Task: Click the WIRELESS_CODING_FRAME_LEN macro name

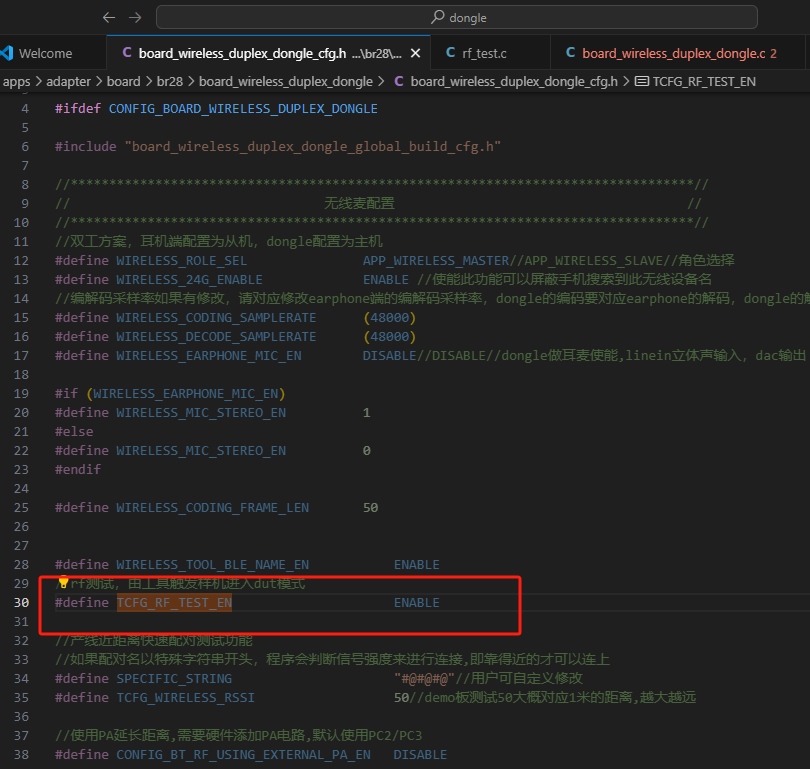Action: click(x=212, y=508)
